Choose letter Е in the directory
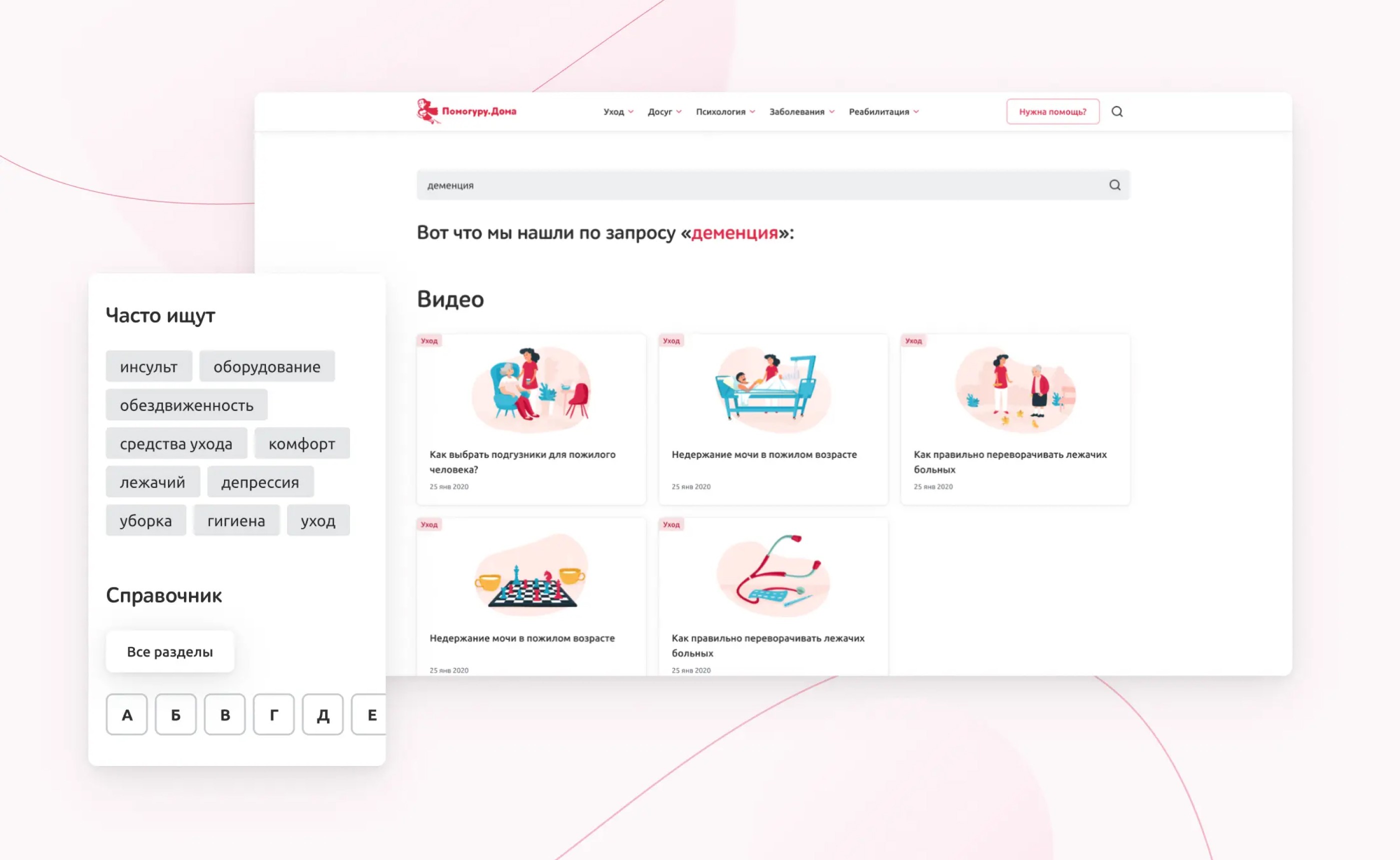 pos(368,714)
